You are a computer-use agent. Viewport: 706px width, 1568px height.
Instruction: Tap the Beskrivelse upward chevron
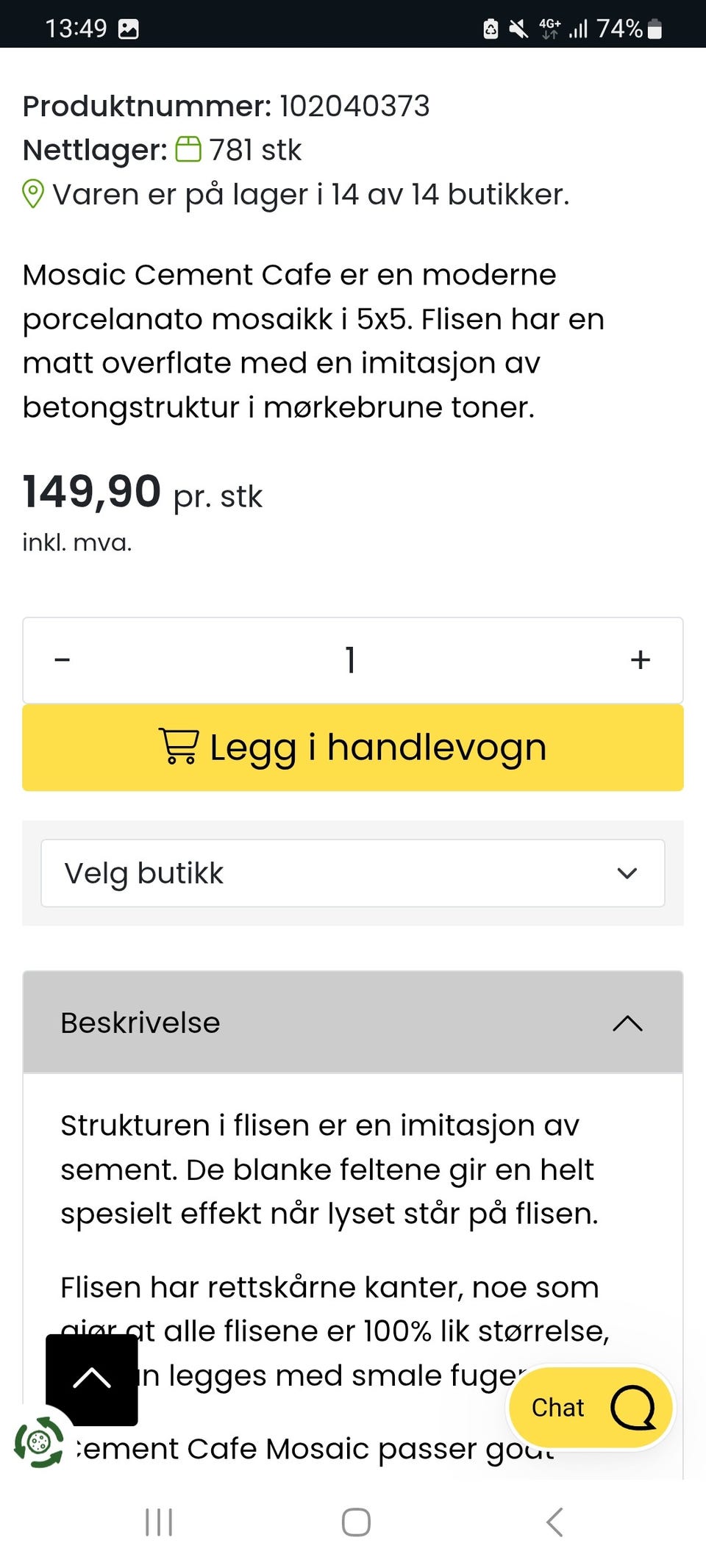click(x=628, y=1023)
